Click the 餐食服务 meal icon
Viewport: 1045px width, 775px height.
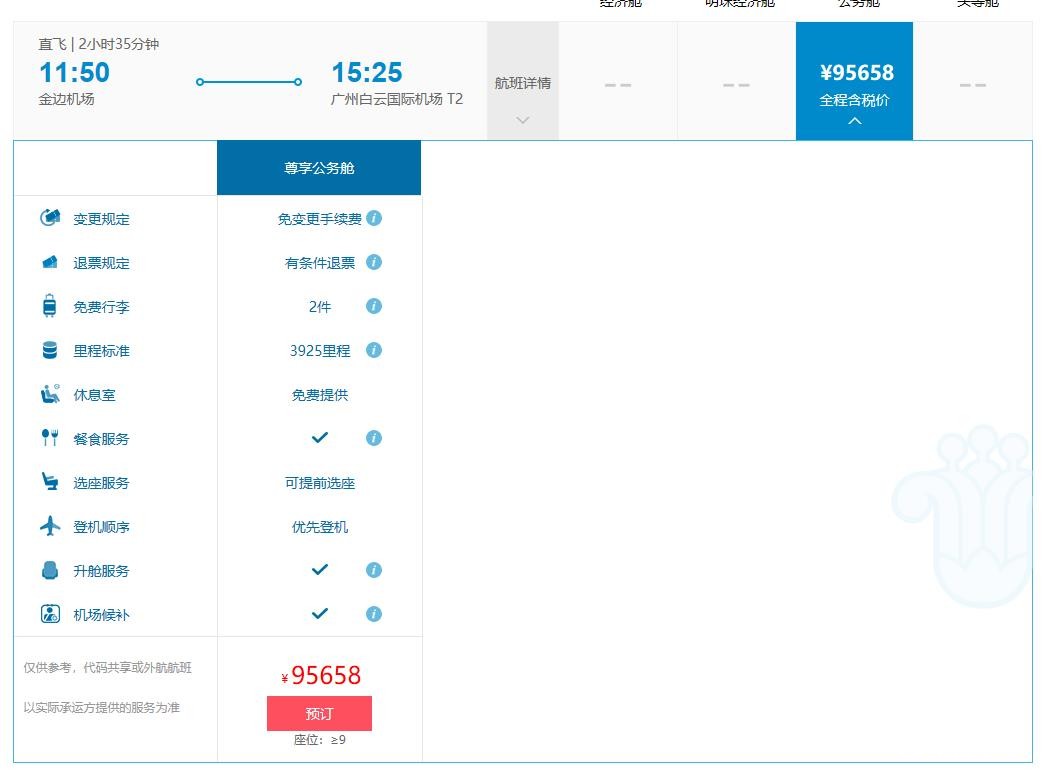coord(50,438)
